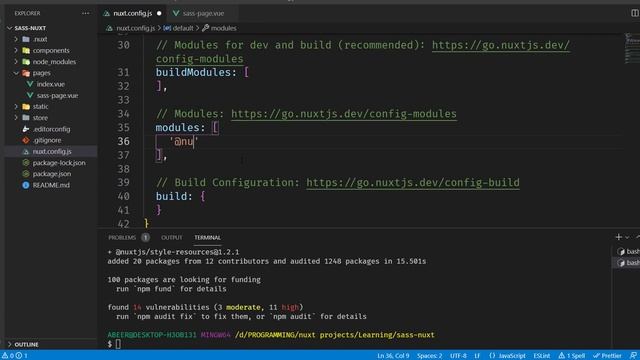Click the pages folder icon
This screenshot has height=360, width=640.
[26, 73]
